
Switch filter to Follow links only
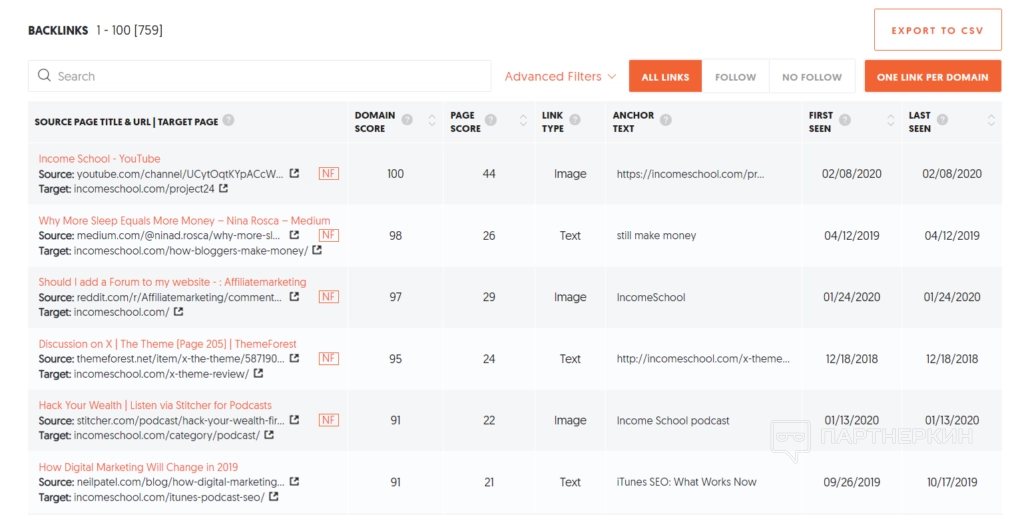tap(735, 77)
